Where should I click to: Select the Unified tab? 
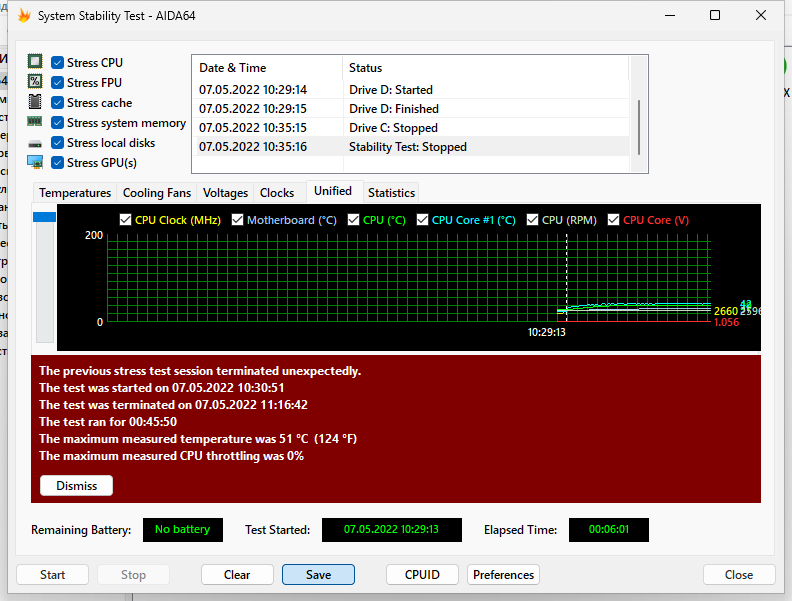pyautogui.click(x=333, y=191)
